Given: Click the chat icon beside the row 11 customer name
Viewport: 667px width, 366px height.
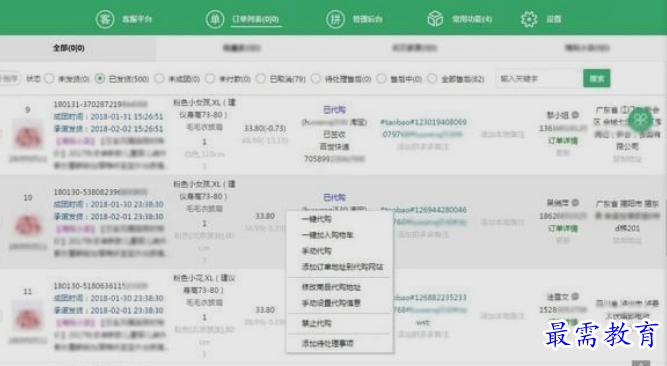Looking at the screenshot, I should 575,296.
